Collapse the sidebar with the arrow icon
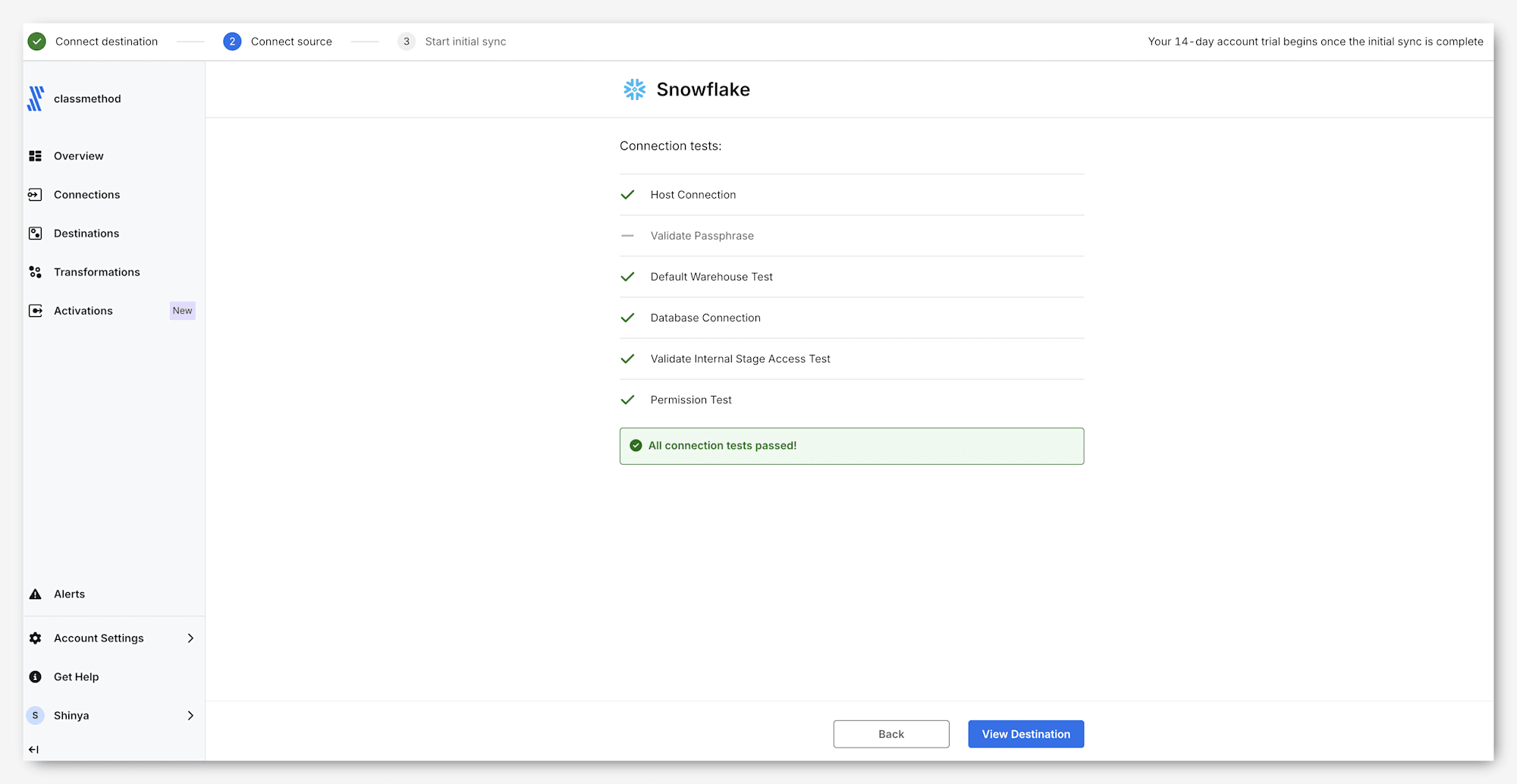1517x784 pixels. (33, 749)
